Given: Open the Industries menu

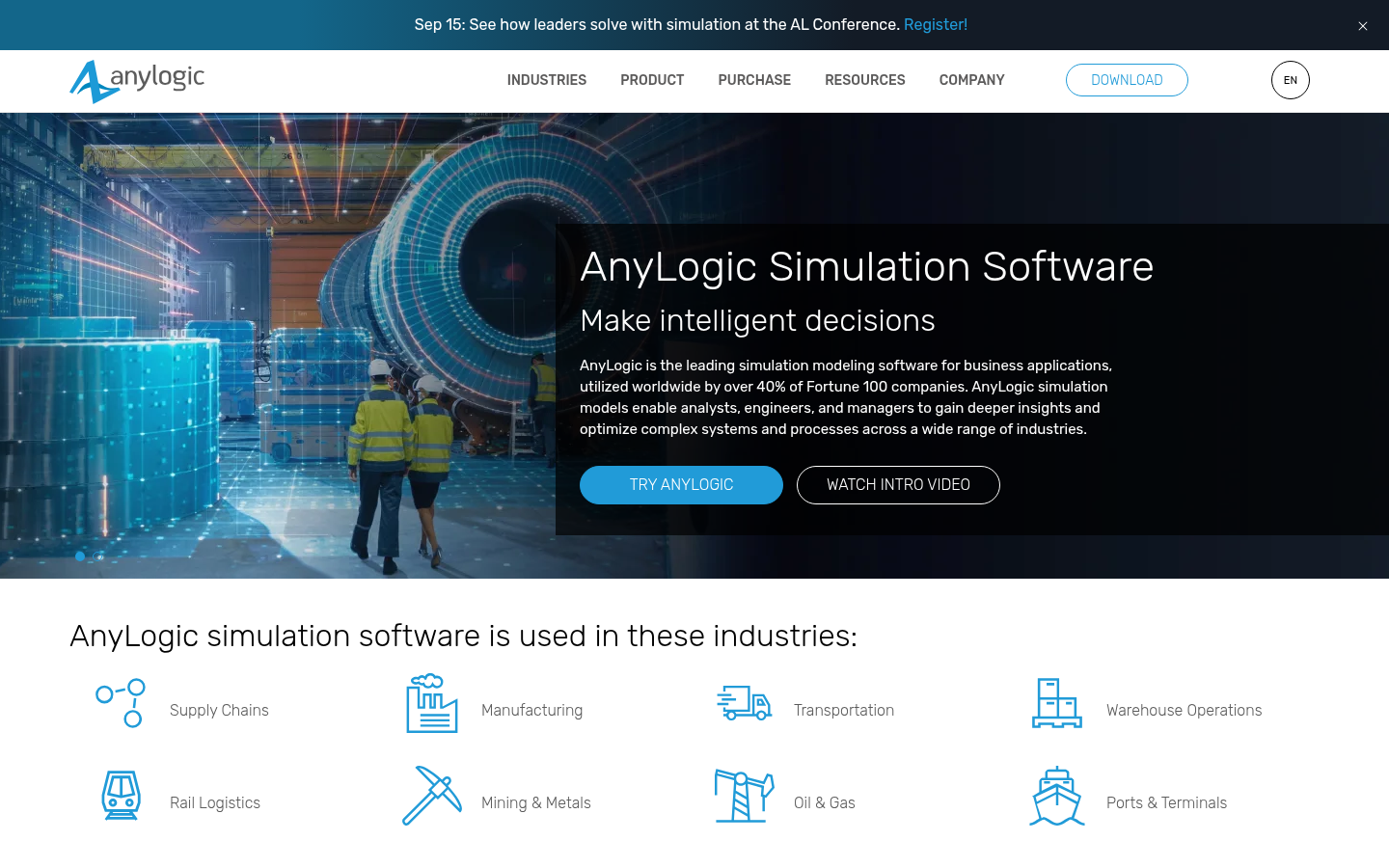Looking at the screenshot, I should pyautogui.click(x=547, y=80).
